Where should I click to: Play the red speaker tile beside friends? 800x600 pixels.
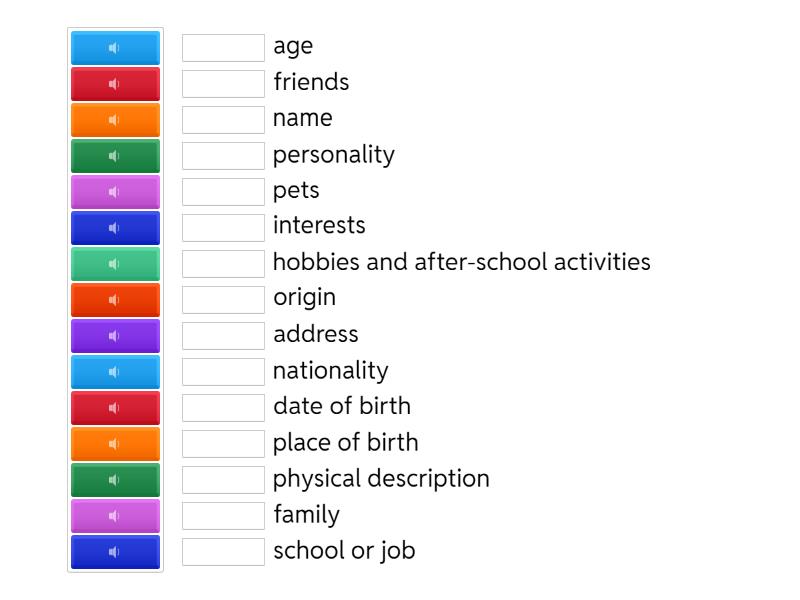[x=115, y=84]
